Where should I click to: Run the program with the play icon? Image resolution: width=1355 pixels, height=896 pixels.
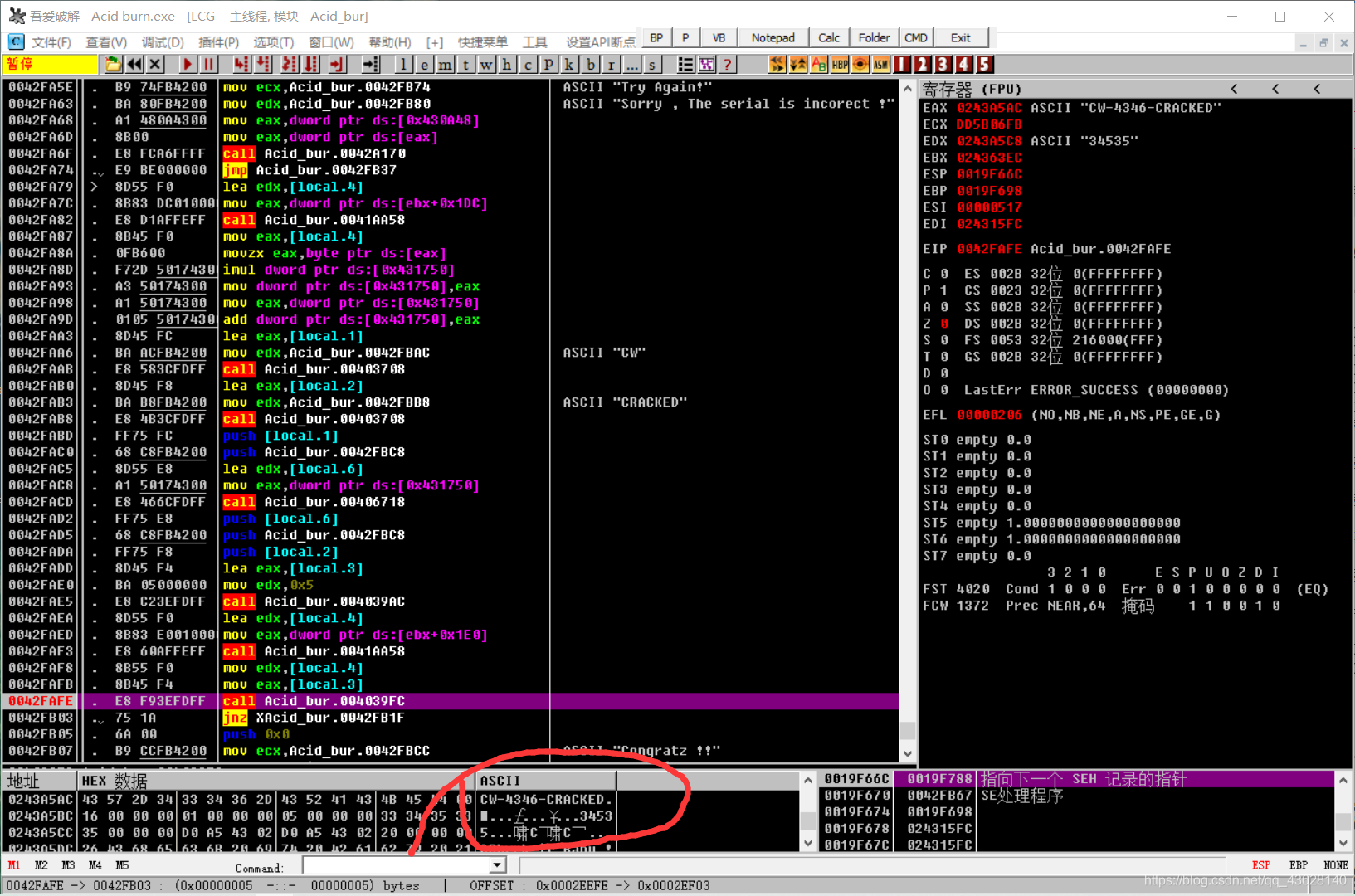[x=188, y=64]
